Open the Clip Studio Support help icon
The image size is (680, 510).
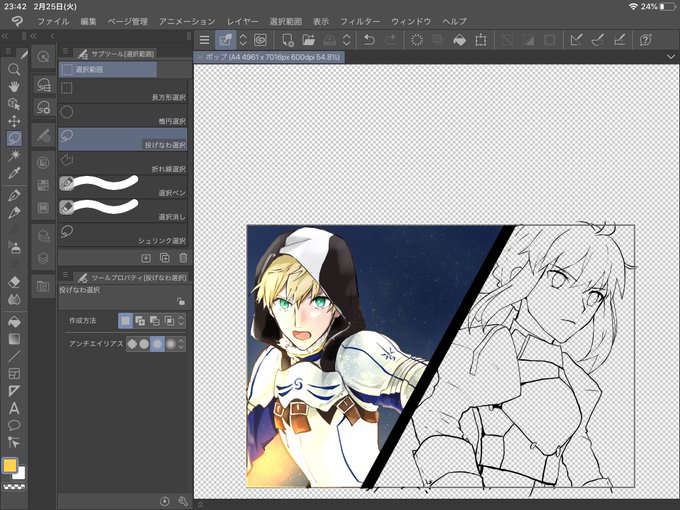[x=645, y=40]
